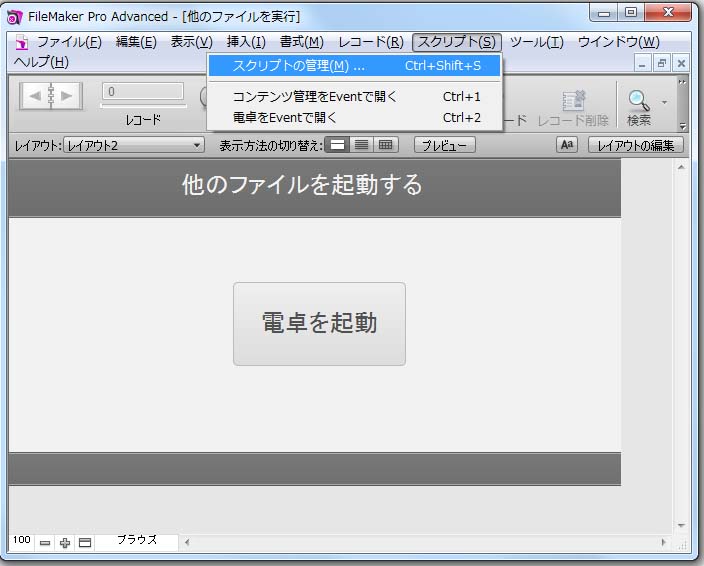Minimize the inner document window

click(x=642, y=64)
